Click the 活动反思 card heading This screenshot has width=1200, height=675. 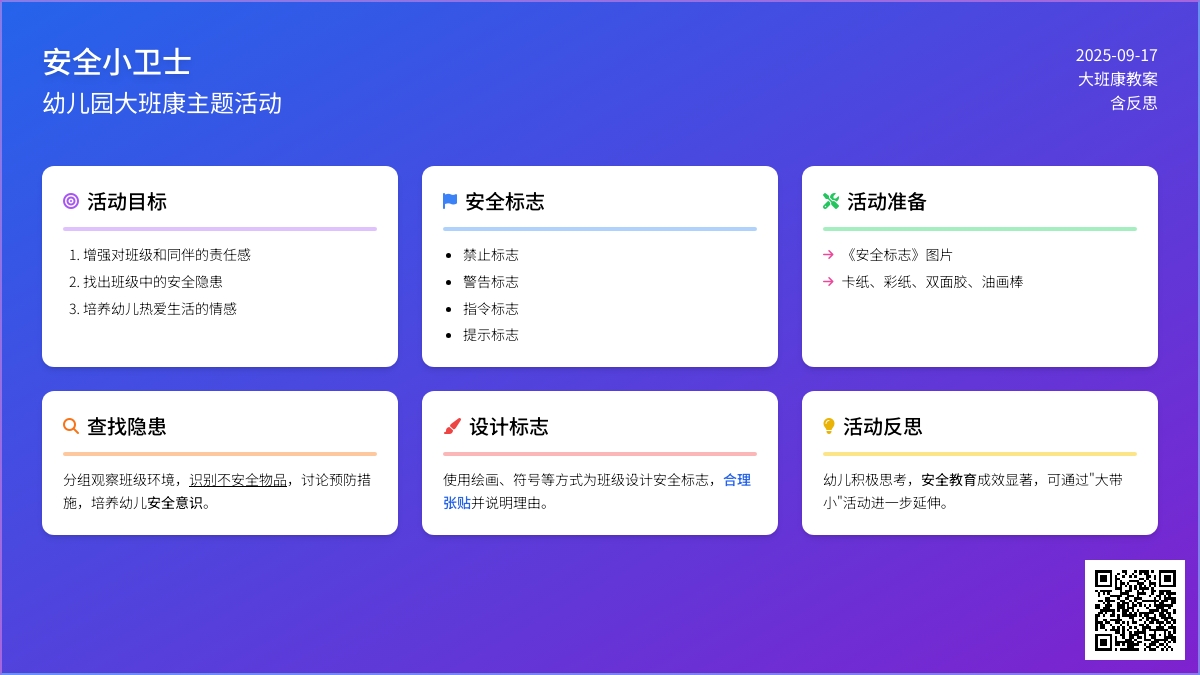(882, 427)
